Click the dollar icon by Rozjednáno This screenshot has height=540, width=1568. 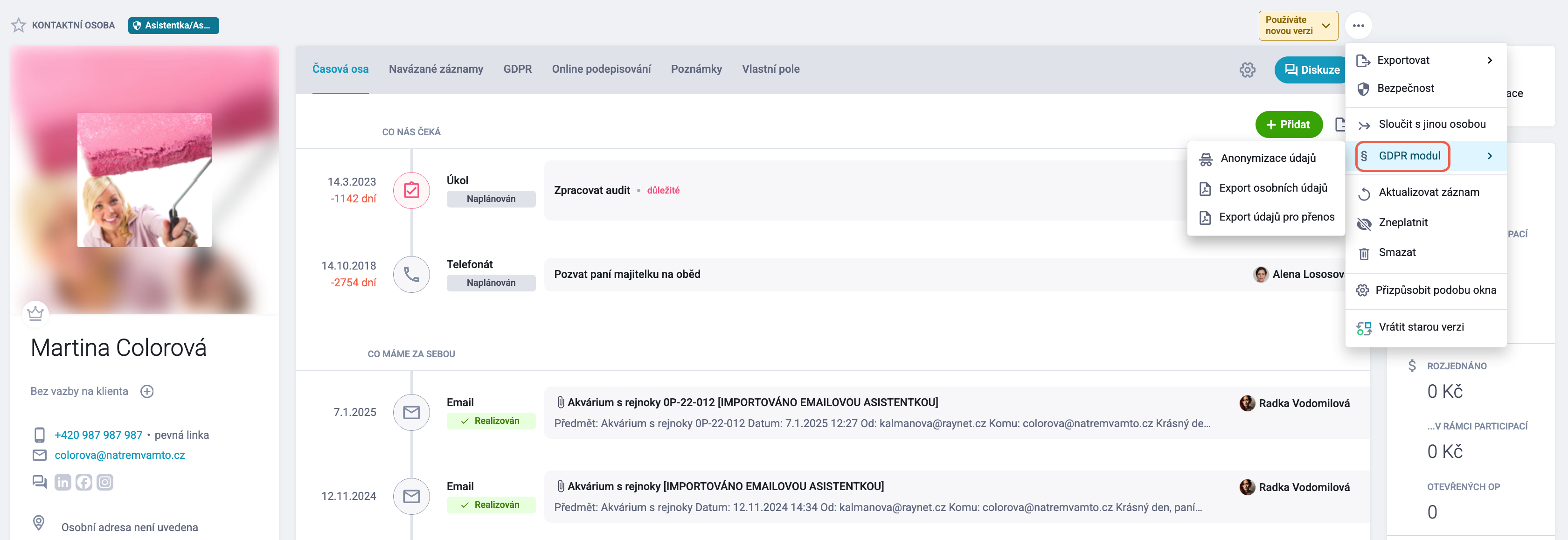(1412, 365)
